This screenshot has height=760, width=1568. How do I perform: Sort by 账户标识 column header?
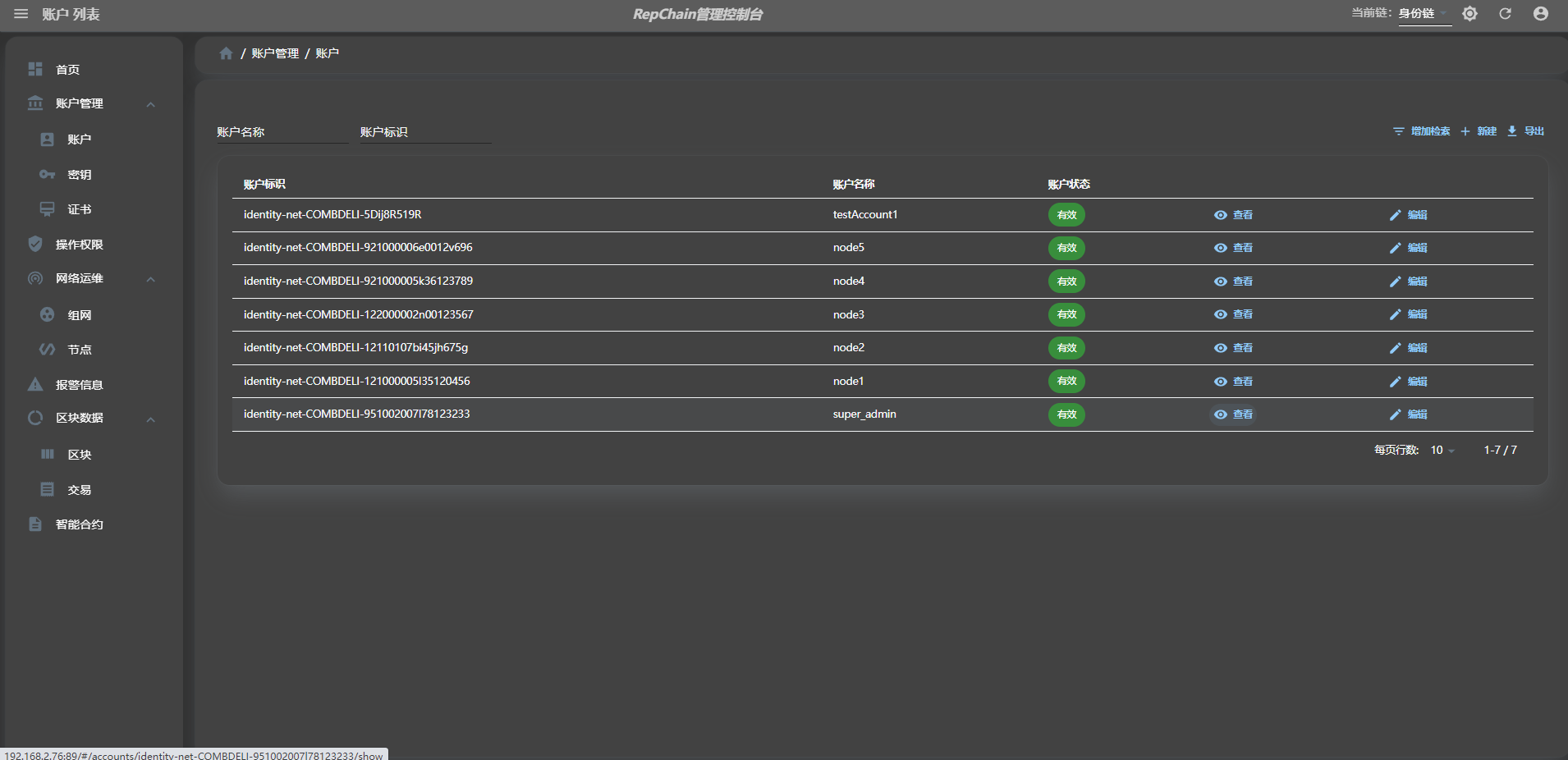click(264, 185)
